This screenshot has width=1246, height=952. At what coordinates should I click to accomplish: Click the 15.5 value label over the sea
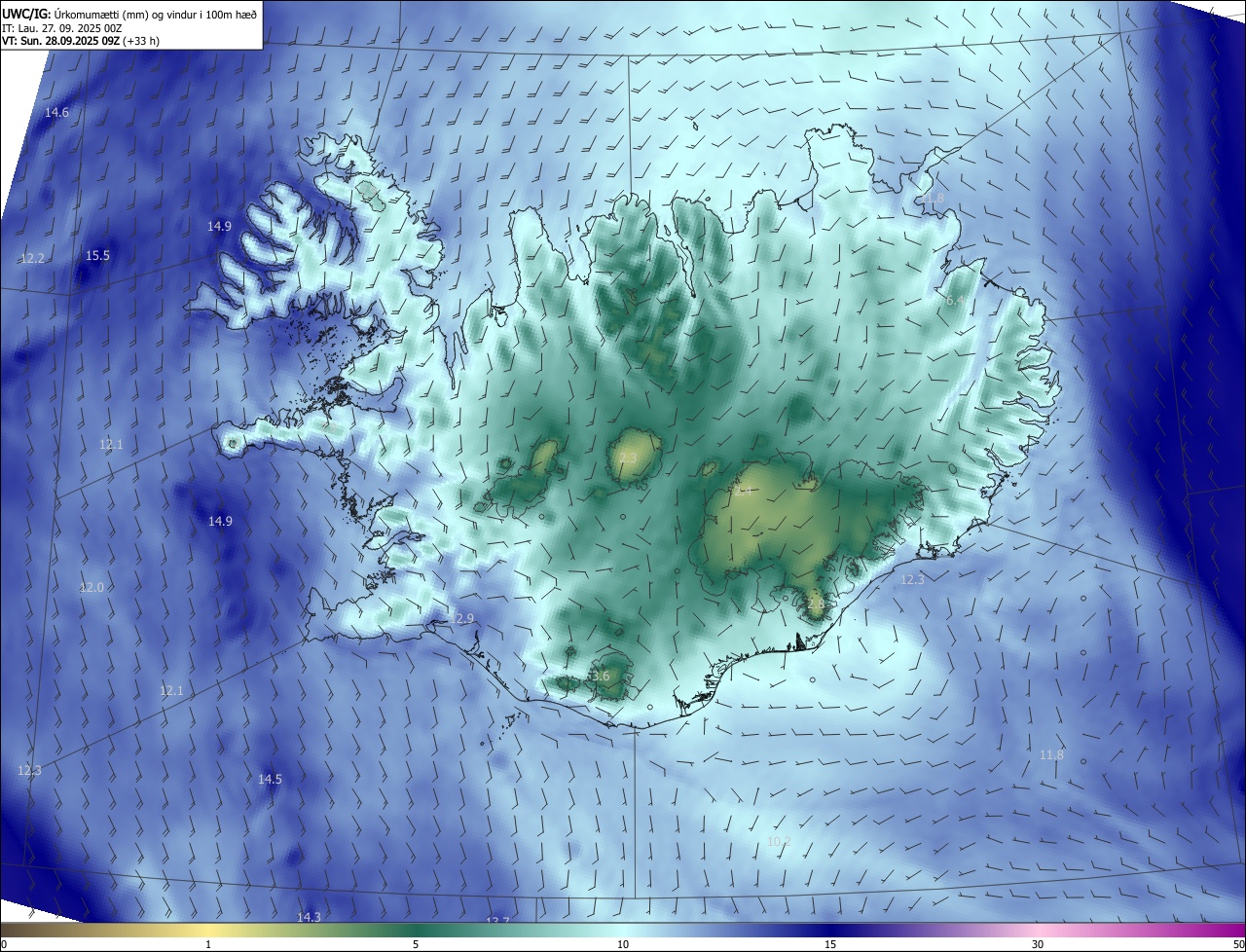click(x=97, y=256)
